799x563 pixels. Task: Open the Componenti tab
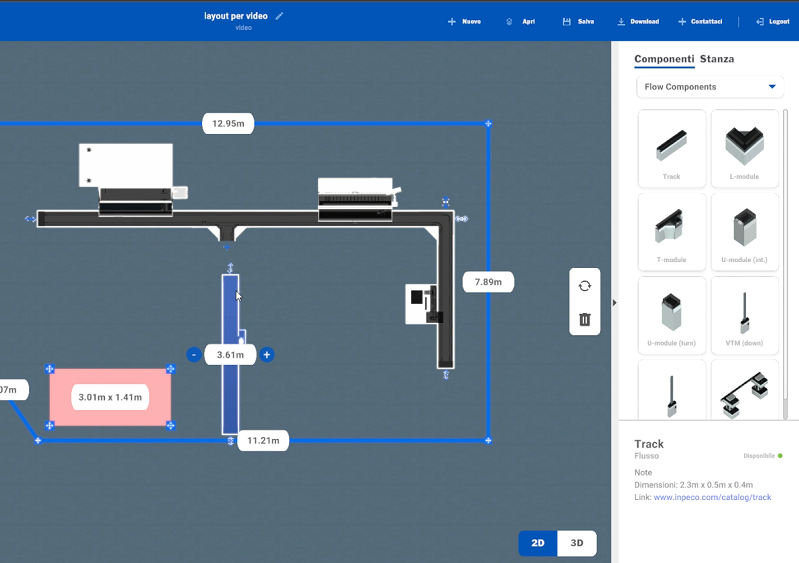click(664, 59)
